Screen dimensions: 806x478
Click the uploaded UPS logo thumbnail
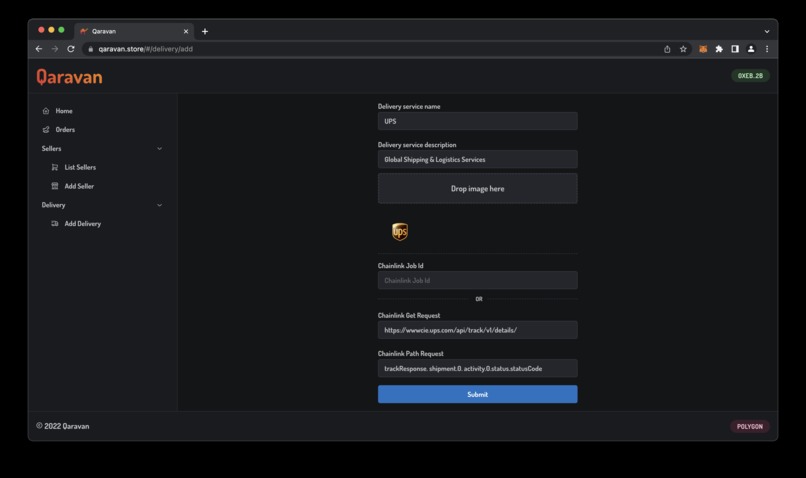point(400,232)
